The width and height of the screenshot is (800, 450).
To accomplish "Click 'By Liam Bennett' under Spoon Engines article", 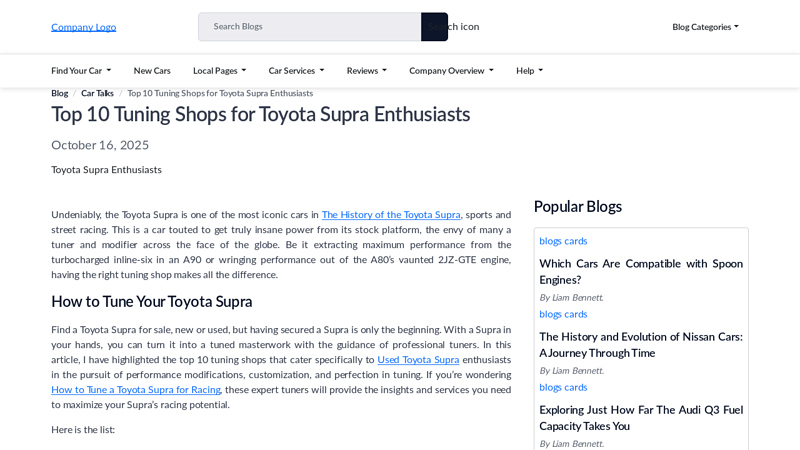I will pos(571,297).
